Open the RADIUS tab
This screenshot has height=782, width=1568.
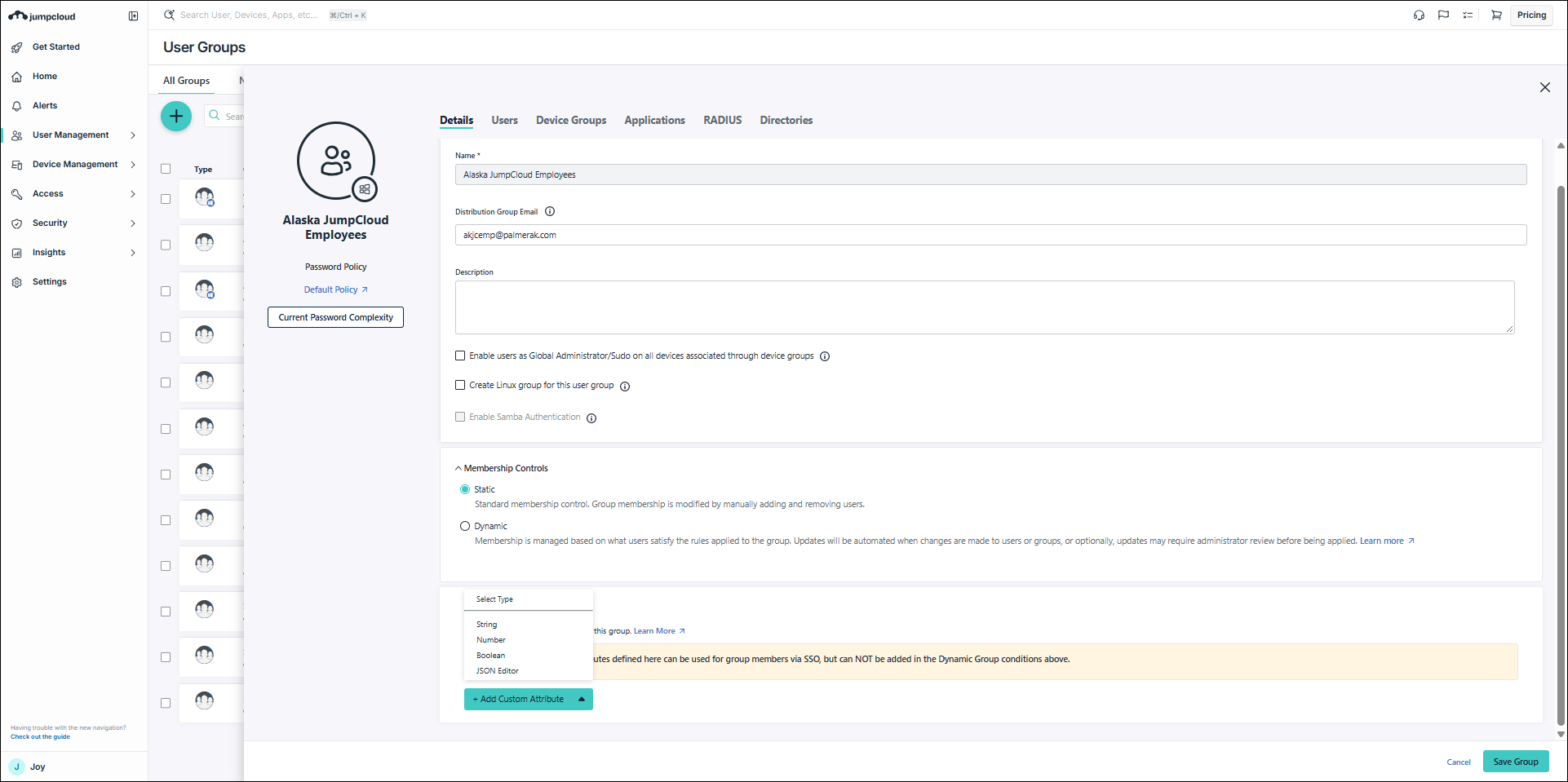(722, 121)
